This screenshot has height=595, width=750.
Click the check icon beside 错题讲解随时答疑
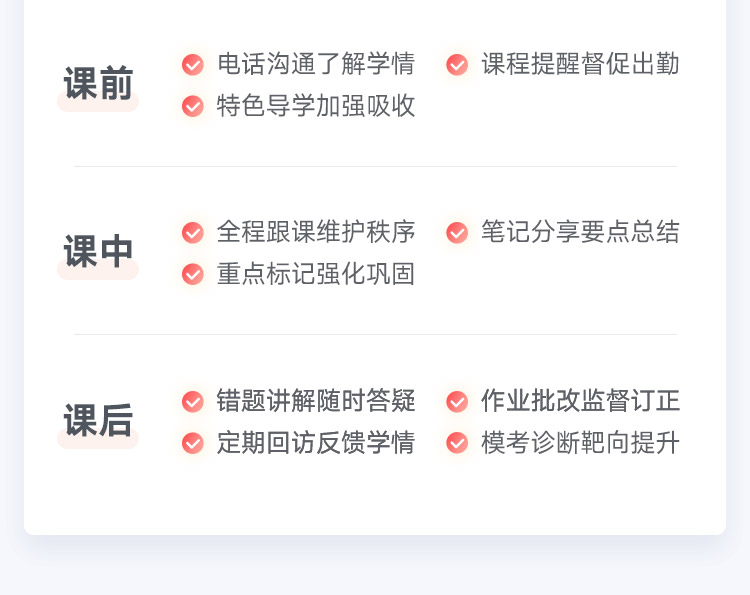193,402
